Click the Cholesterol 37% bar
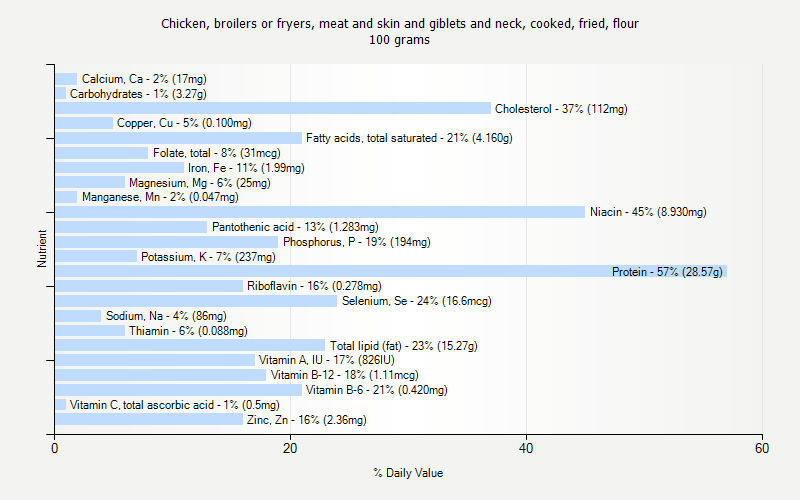 point(272,108)
